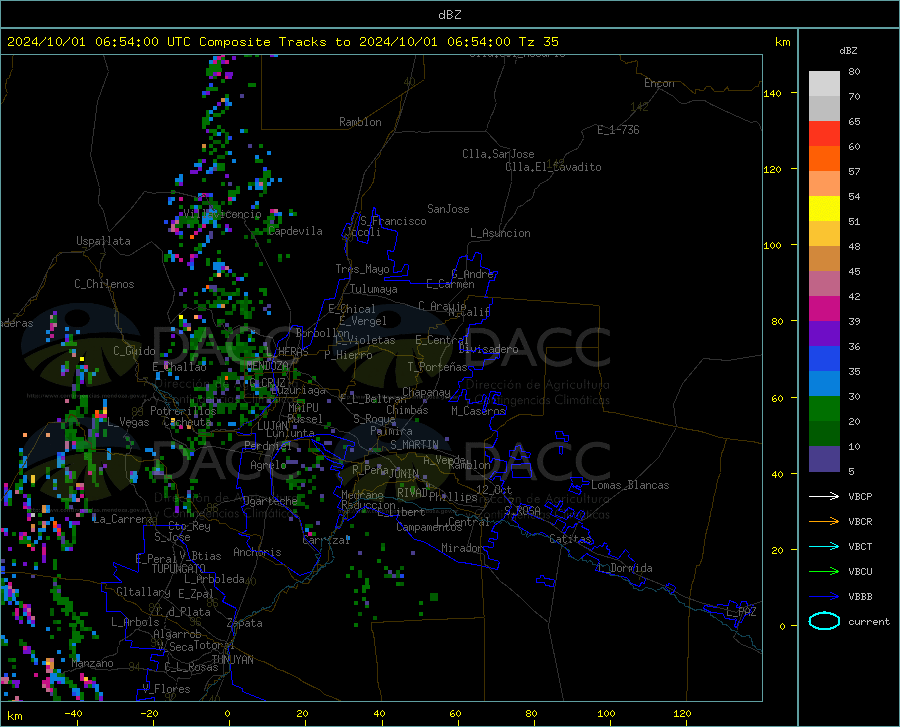
Task: Click the TUPUNGATO label on the map
Action: point(179,569)
